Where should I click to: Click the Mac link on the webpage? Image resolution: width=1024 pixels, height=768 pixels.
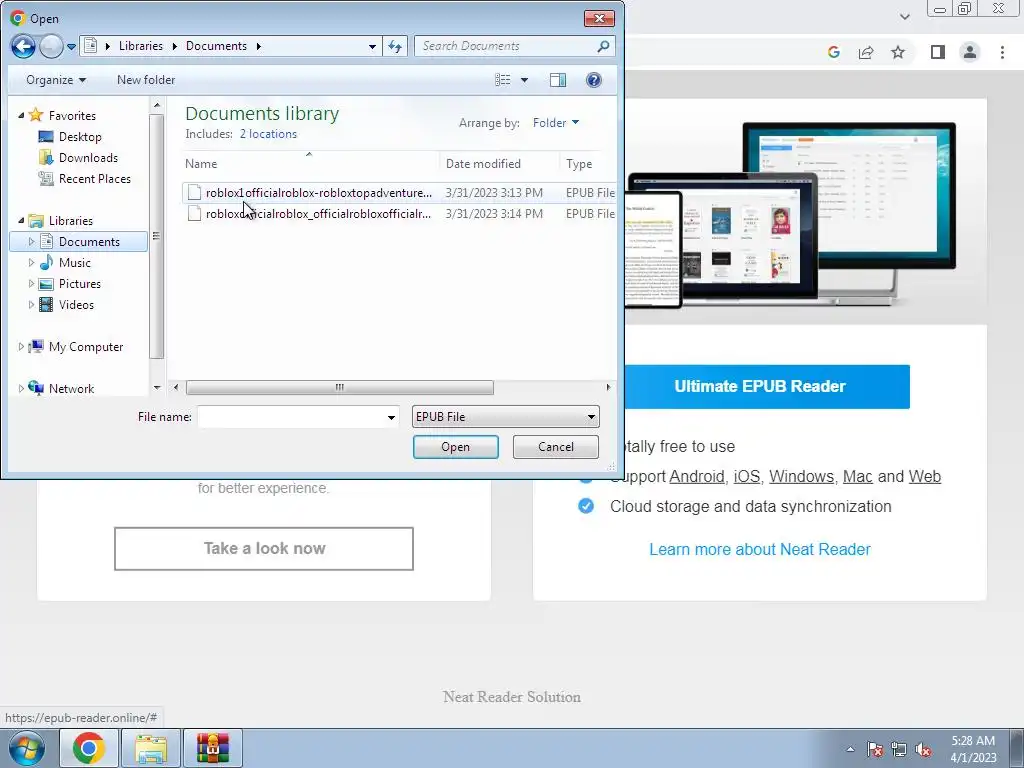[857, 477]
